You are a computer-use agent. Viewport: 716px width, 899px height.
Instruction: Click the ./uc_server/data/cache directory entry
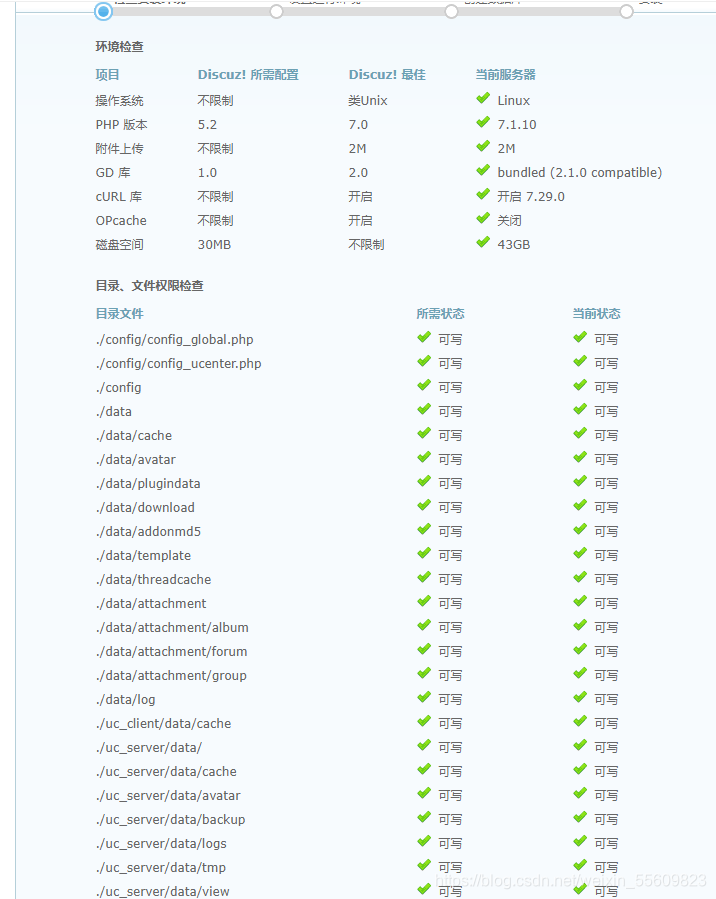166,772
